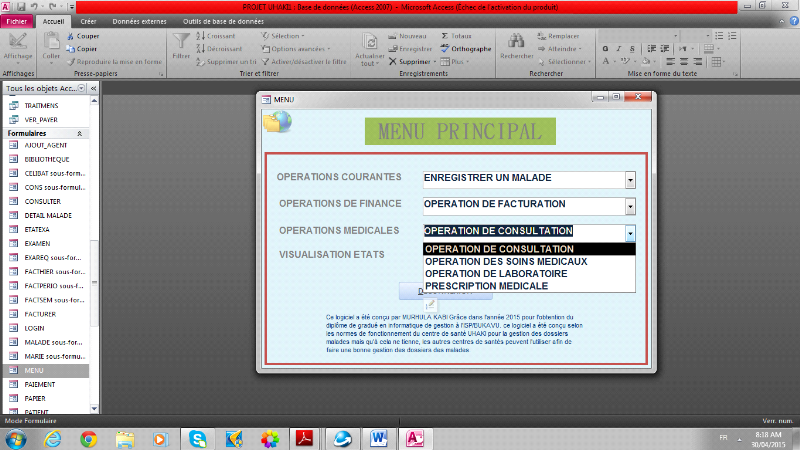Open Sélectionner dropdown

[x=564, y=62]
